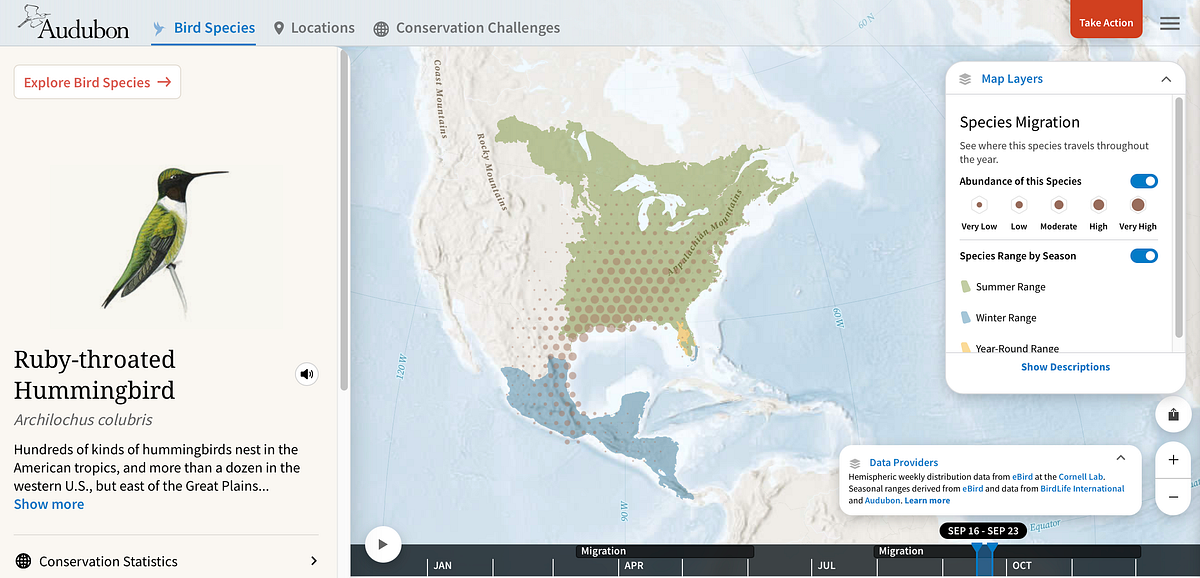Collapse the Map Layers panel
1200x578 pixels.
coord(1165,78)
